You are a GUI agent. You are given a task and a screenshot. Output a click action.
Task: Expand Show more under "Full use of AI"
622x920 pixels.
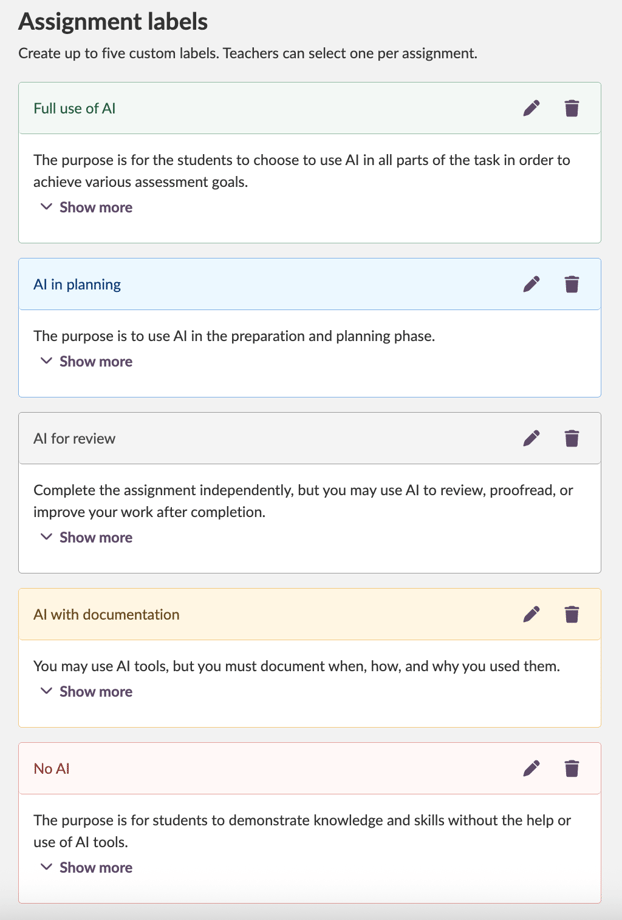86,207
